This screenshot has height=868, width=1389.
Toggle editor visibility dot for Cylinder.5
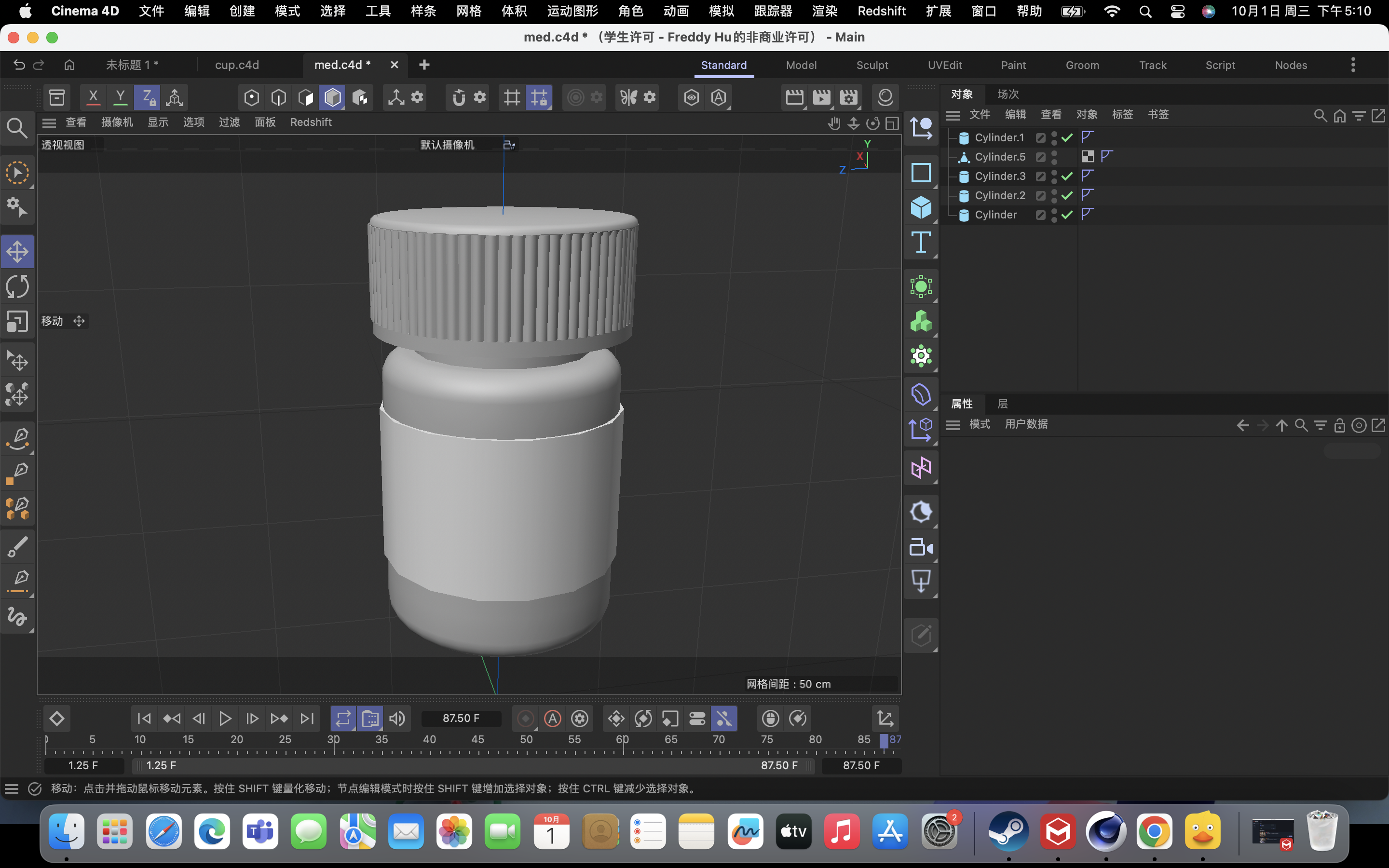(x=1055, y=153)
